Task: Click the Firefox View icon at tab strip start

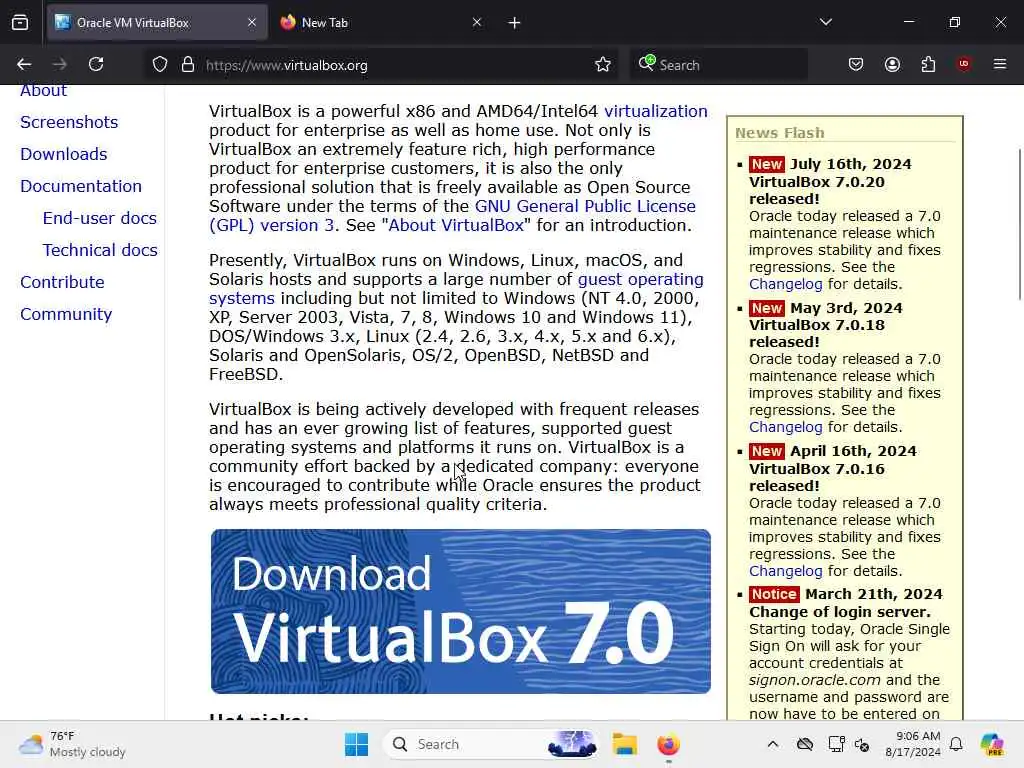Action: pos(20,22)
